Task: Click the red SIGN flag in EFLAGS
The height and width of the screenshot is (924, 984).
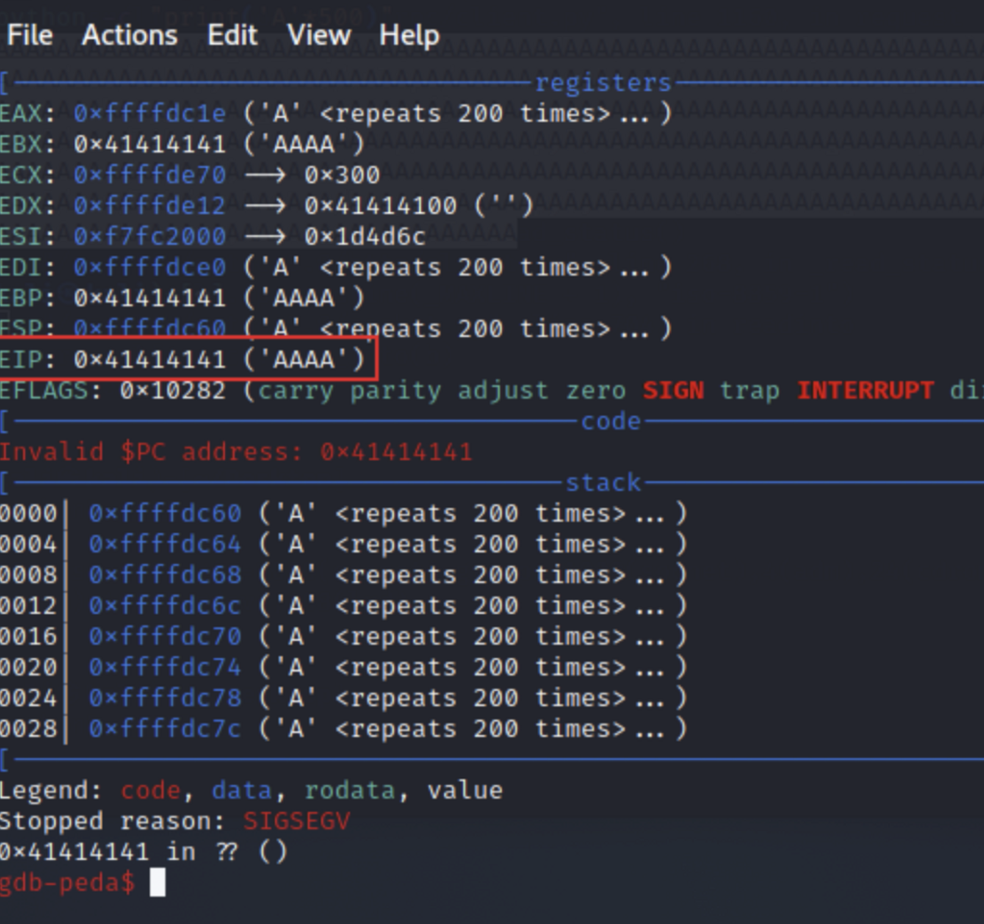Action: click(673, 390)
